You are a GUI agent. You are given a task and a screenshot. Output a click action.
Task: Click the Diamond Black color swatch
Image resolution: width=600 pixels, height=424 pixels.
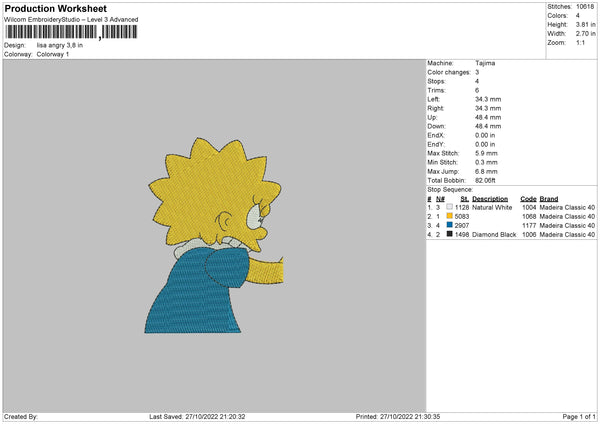pos(449,234)
